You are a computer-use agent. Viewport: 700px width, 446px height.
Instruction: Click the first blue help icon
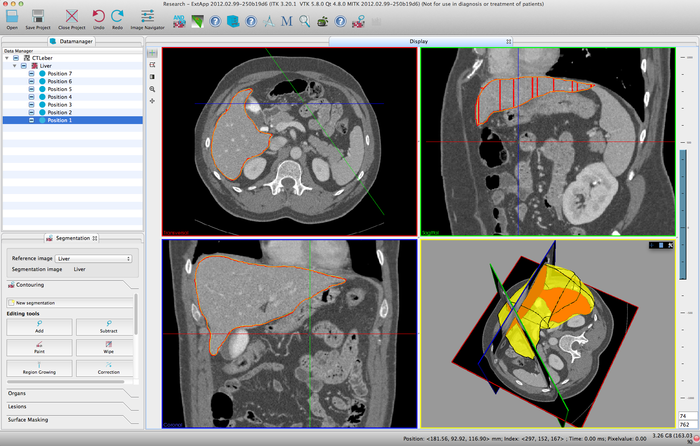pos(215,21)
